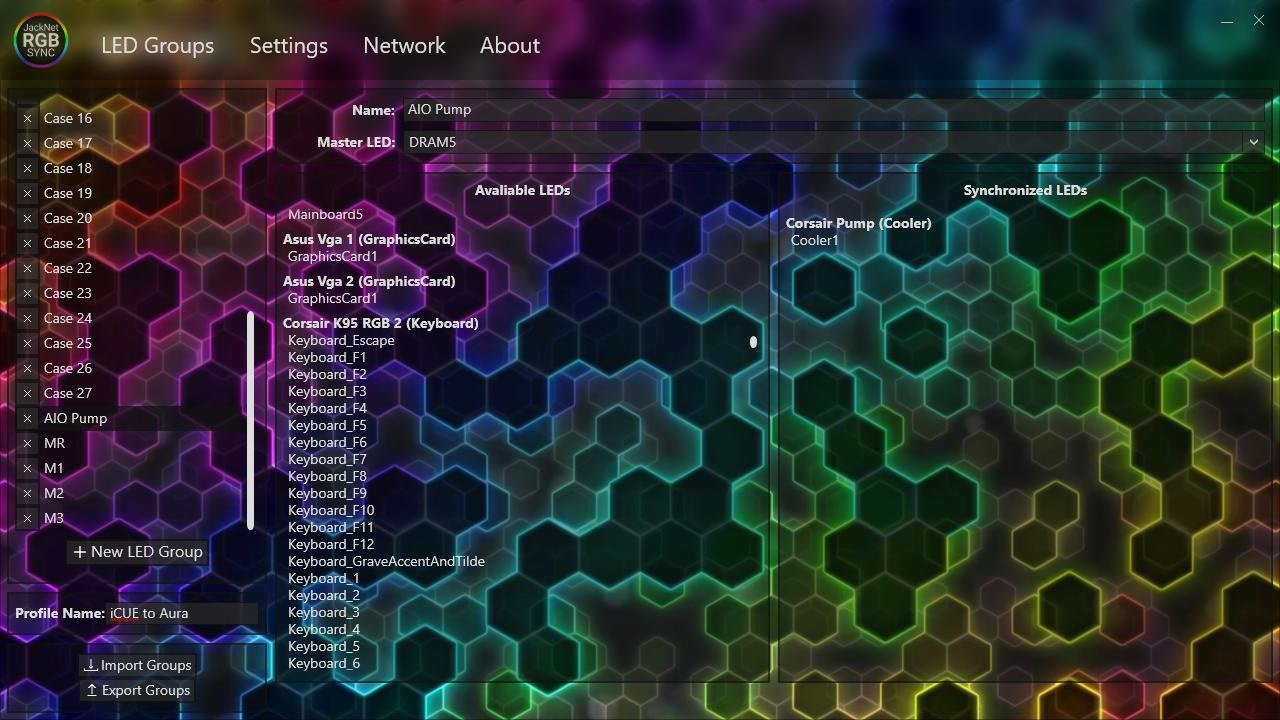Viewport: 1280px width, 720px height.
Task: Remove the M3 group
Action: [x=27, y=518]
